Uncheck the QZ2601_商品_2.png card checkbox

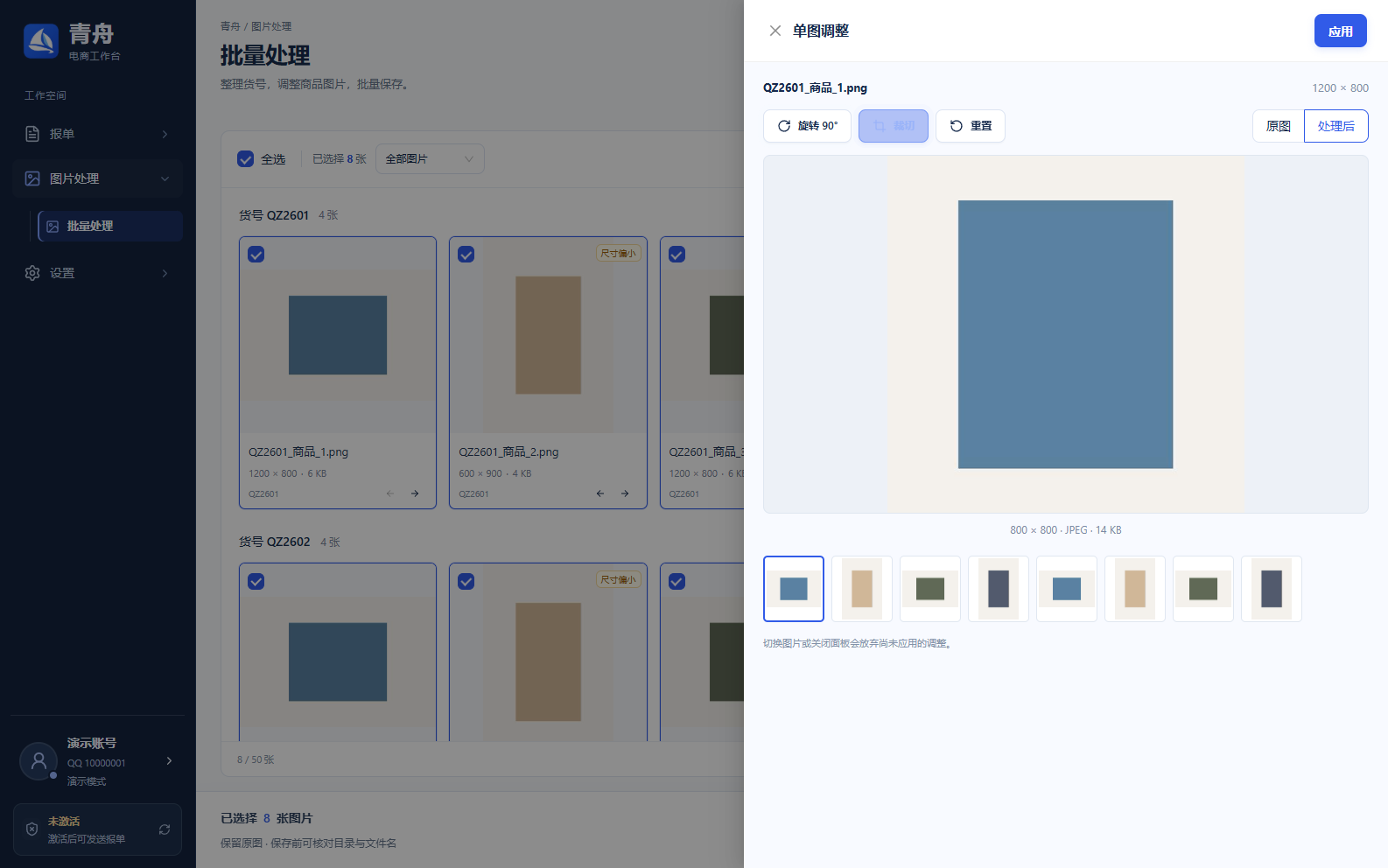466,255
